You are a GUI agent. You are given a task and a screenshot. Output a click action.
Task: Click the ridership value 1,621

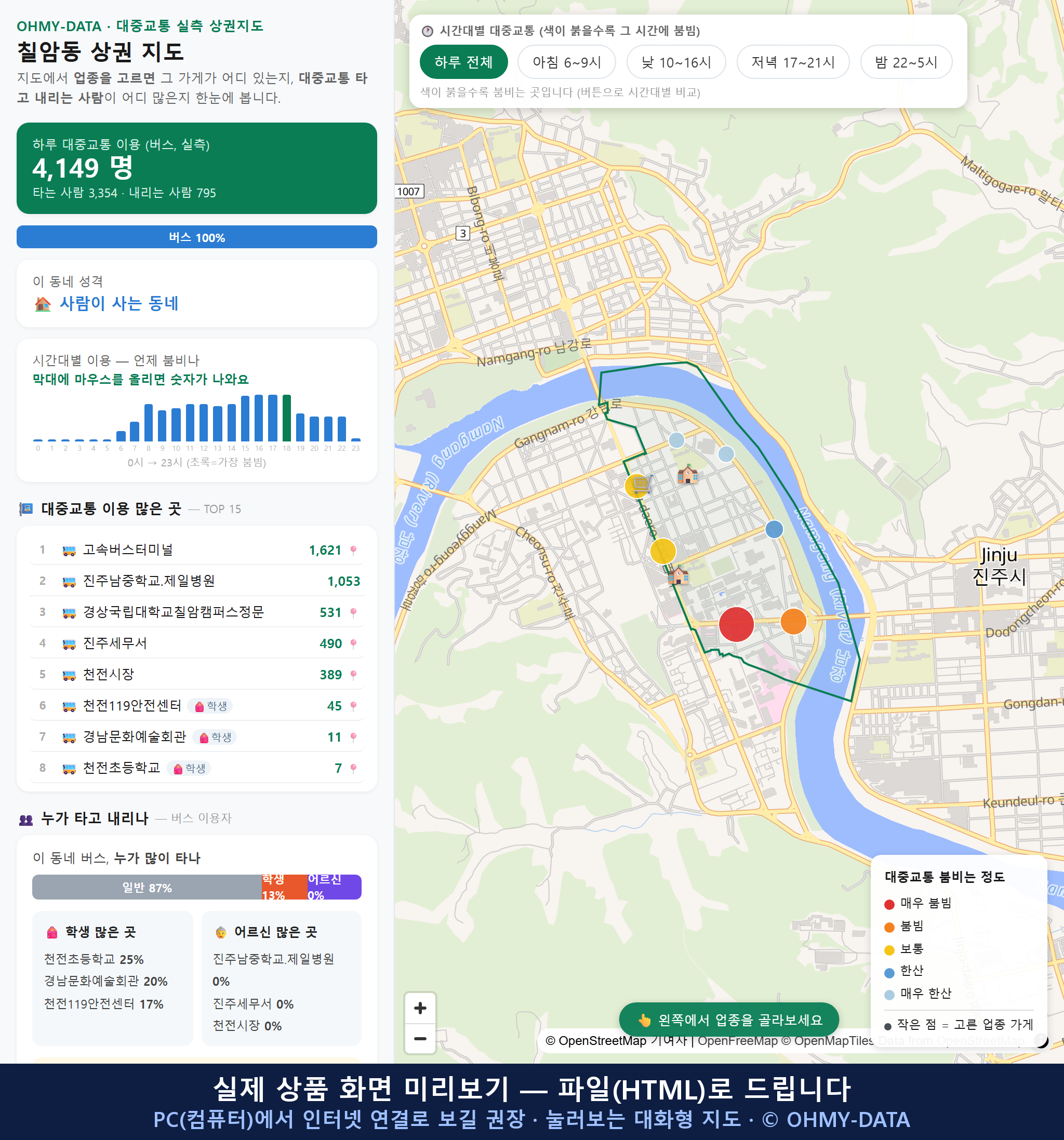click(x=325, y=551)
